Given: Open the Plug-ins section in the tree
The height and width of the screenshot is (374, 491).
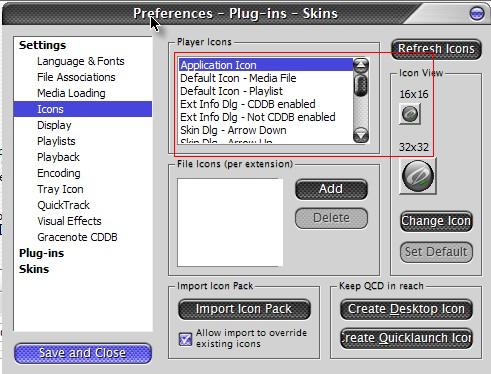Looking at the screenshot, I should 41,253.
